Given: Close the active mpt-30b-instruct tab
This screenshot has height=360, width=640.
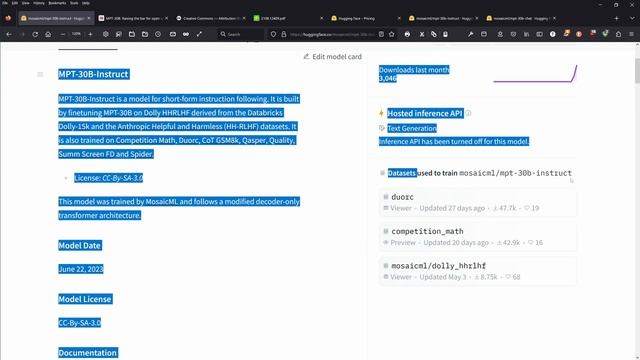Looking at the screenshot, I should [89, 18].
